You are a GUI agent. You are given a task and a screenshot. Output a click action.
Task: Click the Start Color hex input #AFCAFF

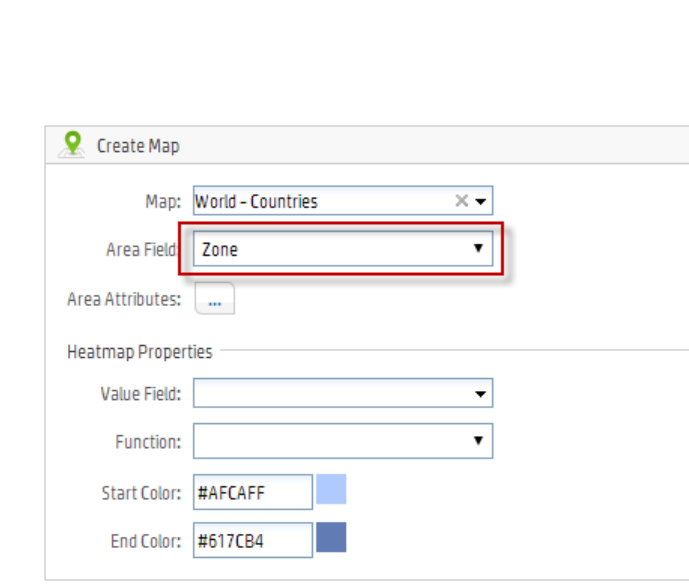tap(252, 492)
